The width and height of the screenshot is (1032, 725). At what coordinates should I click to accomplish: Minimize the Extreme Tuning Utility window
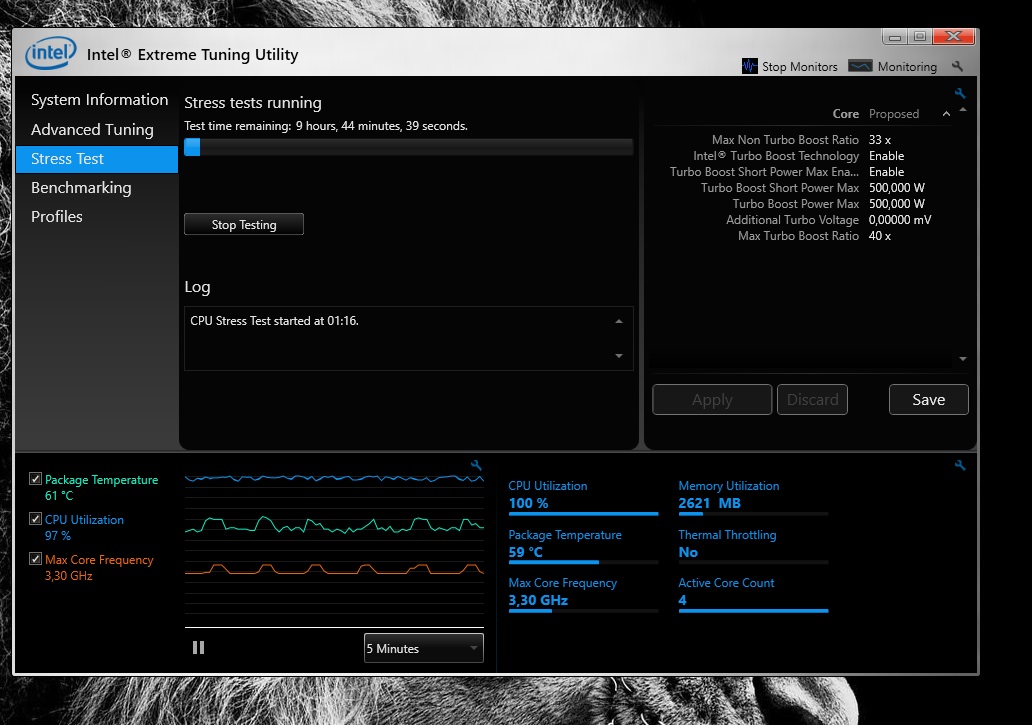894,37
